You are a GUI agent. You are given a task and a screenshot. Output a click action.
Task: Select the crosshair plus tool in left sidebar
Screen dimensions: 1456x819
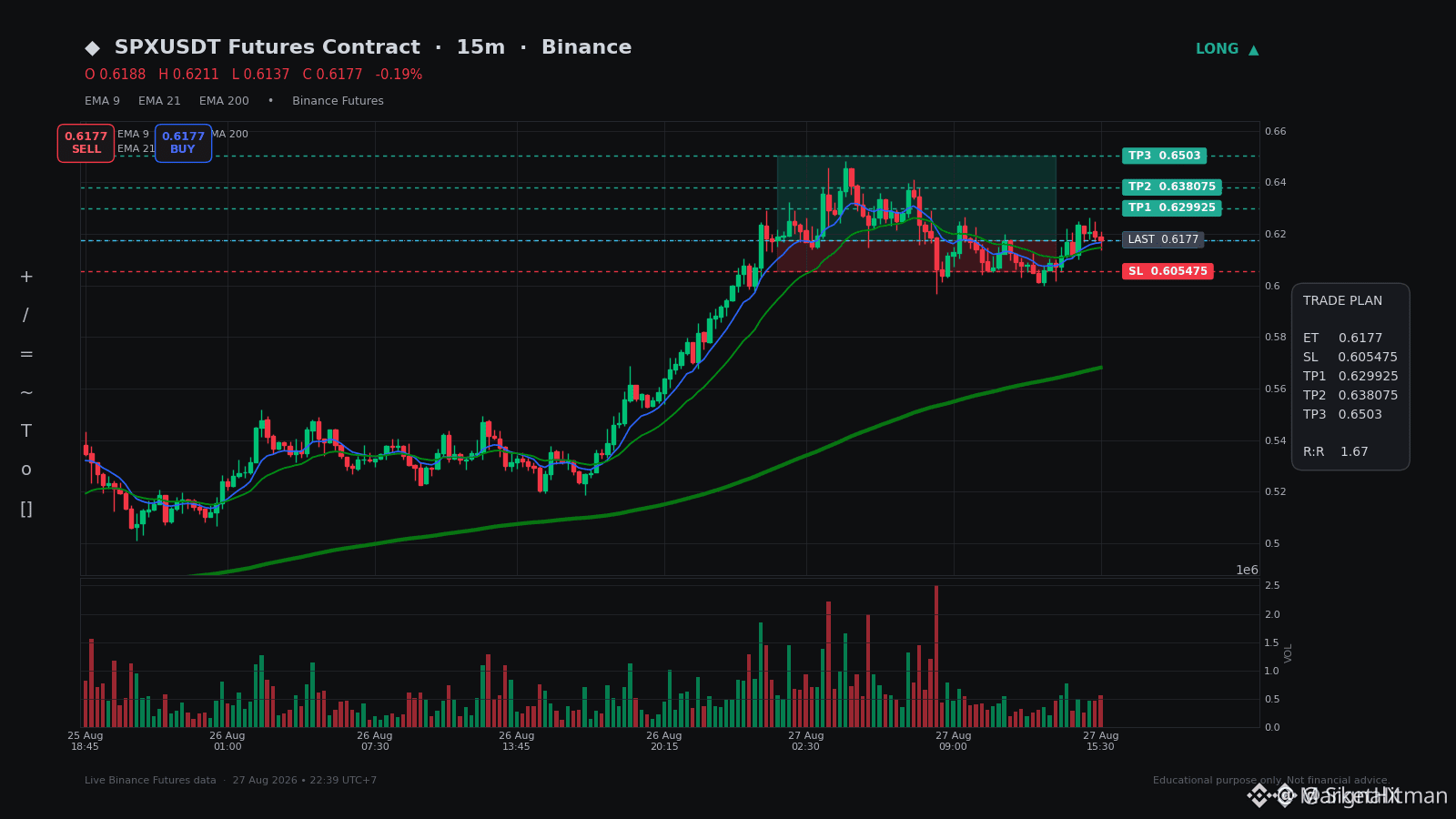[26, 278]
